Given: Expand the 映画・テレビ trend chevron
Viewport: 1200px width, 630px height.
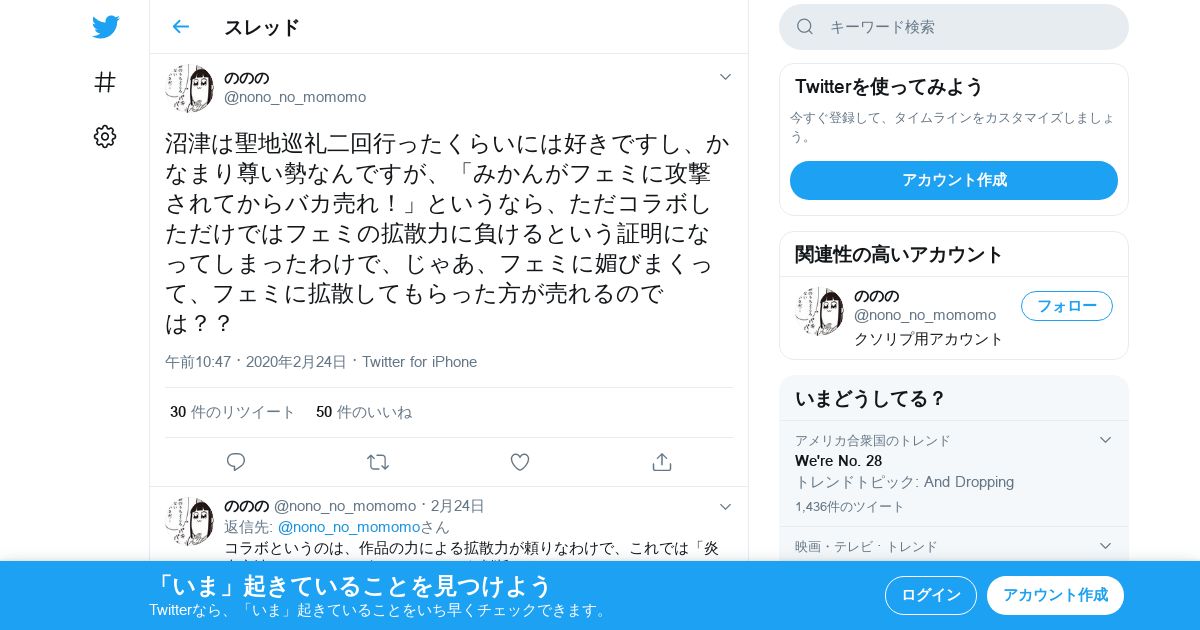Looking at the screenshot, I should (1105, 546).
